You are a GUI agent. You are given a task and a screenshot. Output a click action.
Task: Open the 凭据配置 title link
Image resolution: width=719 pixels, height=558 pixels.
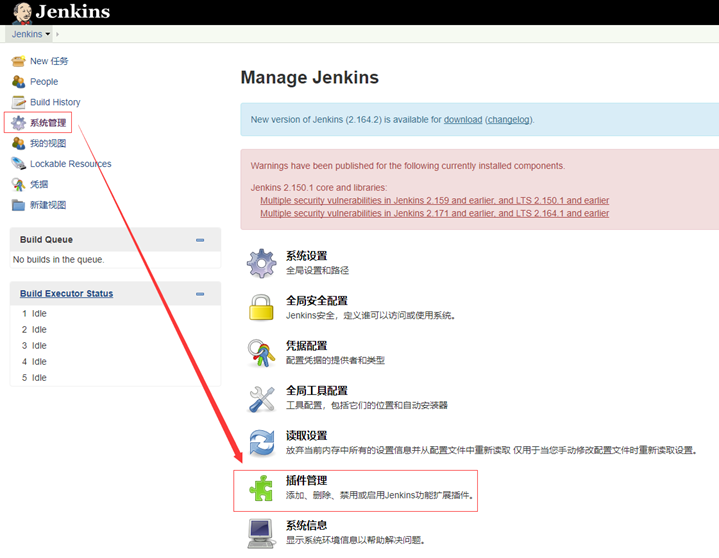[x=306, y=345]
